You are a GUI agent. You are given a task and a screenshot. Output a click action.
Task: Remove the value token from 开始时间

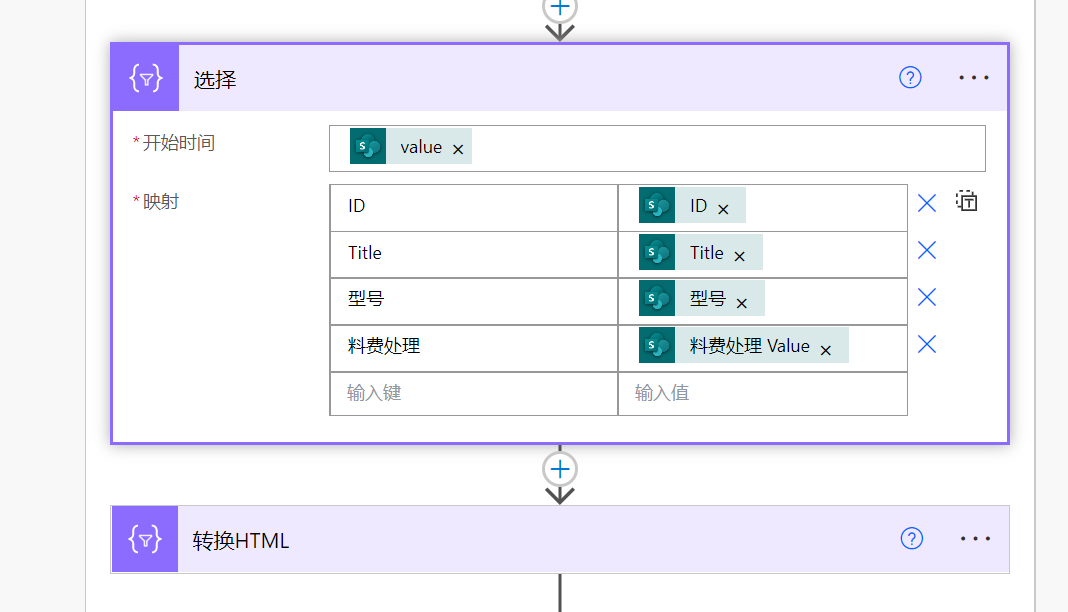[458, 149]
